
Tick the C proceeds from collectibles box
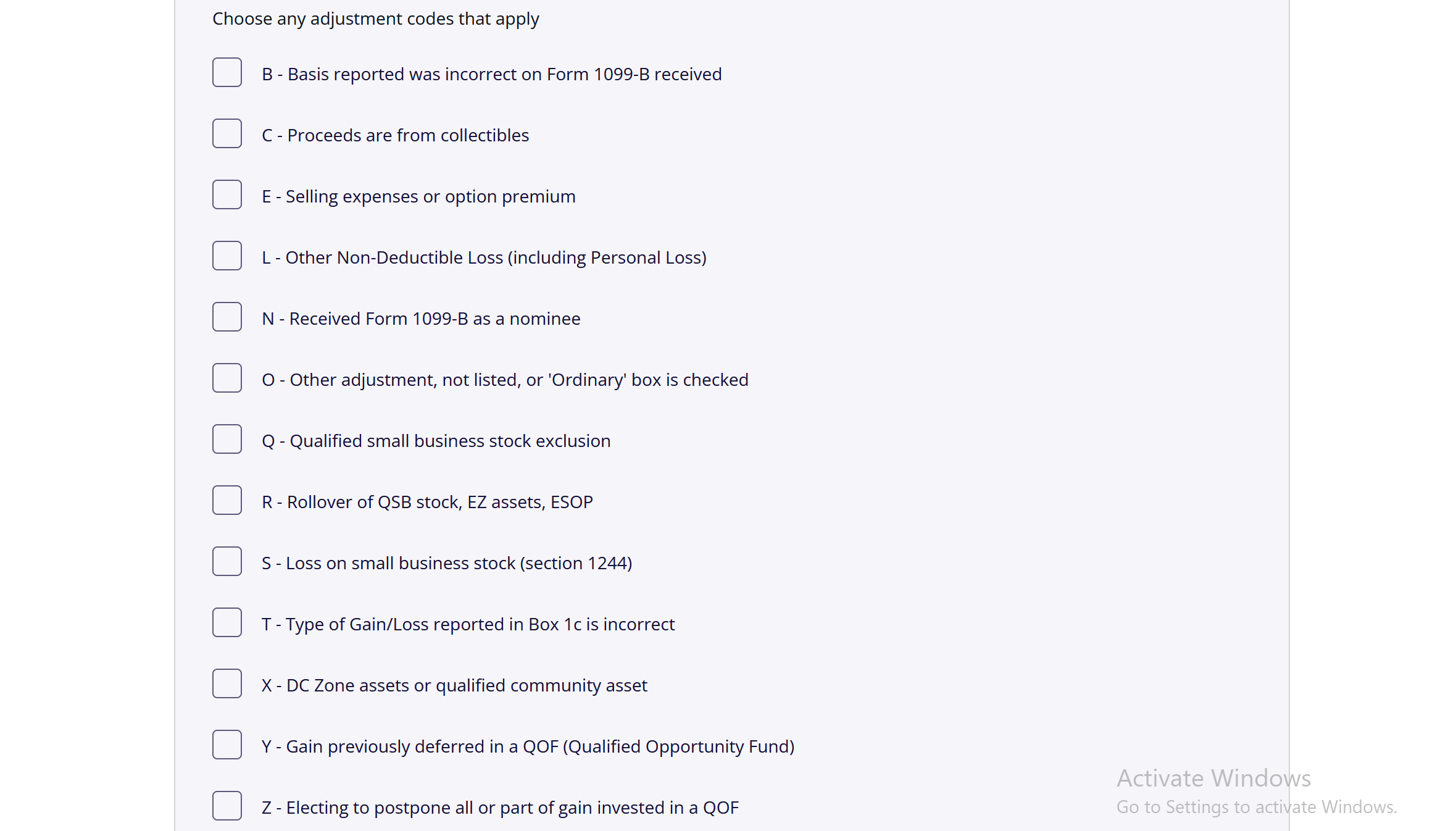227,134
